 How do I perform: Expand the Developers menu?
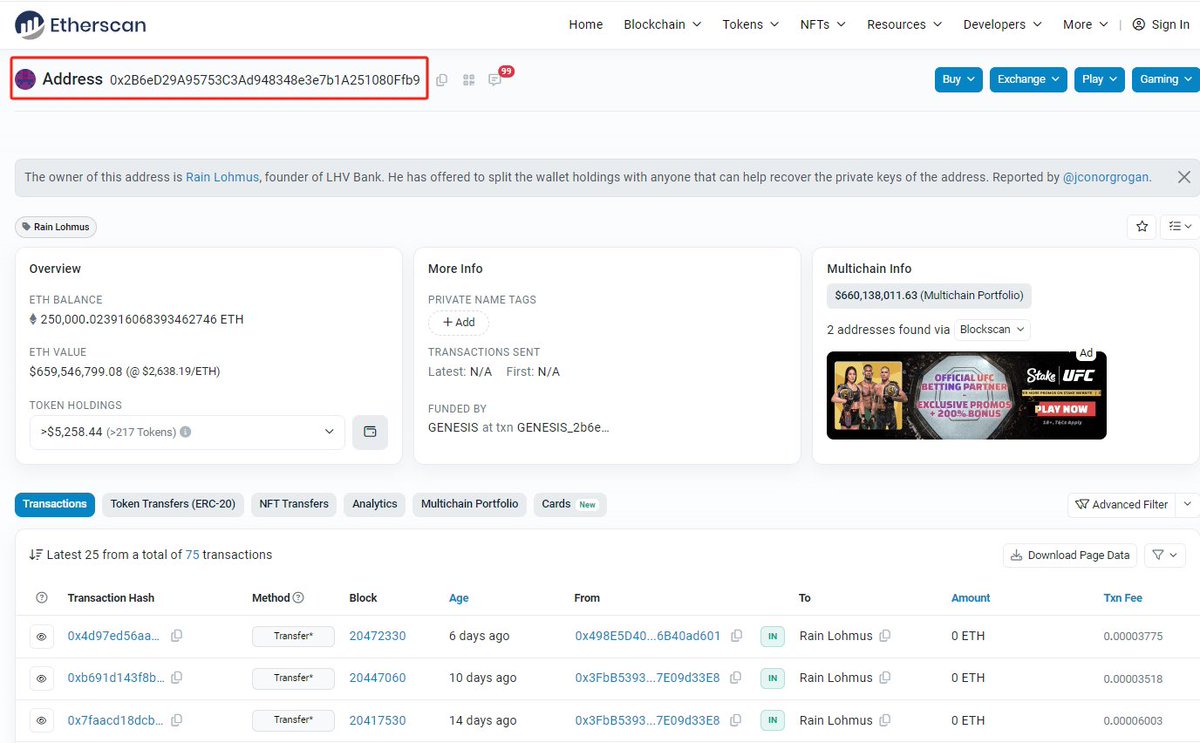coord(1003,24)
